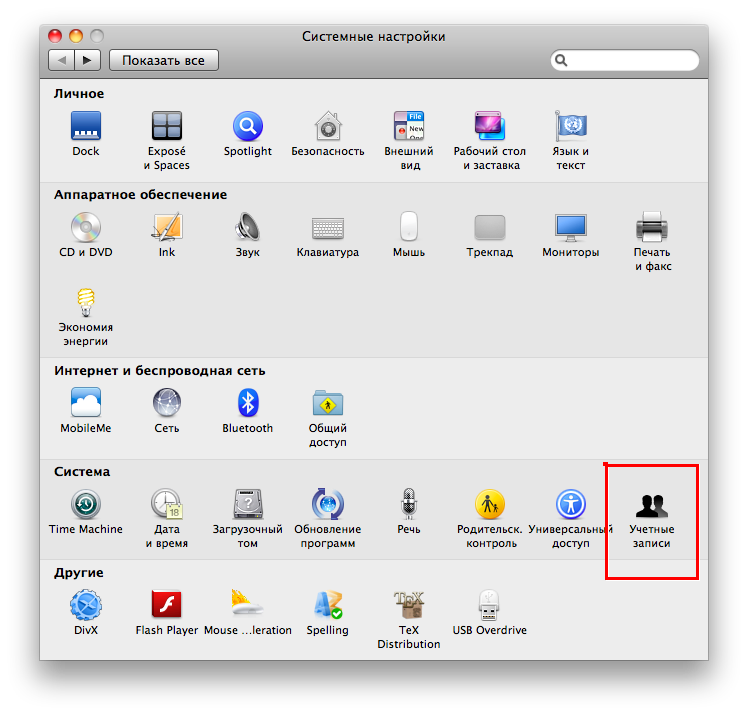The height and width of the screenshot is (715, 748).
Task: Minimize window with the yellow button
Action: click(76, 36)
